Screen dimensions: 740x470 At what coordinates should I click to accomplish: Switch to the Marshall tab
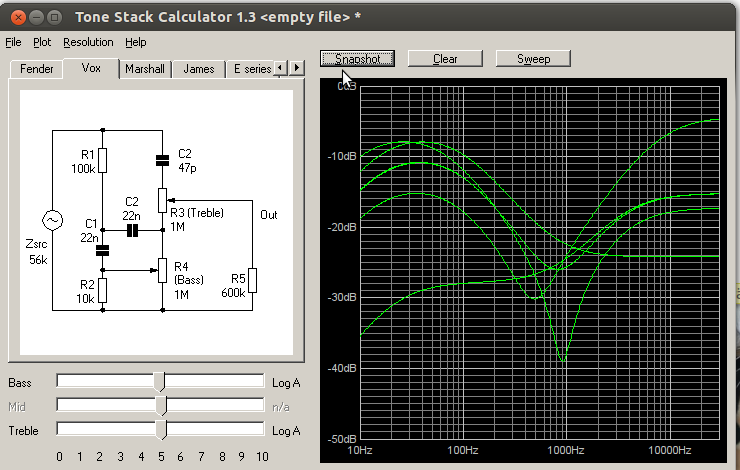point(145,69)
